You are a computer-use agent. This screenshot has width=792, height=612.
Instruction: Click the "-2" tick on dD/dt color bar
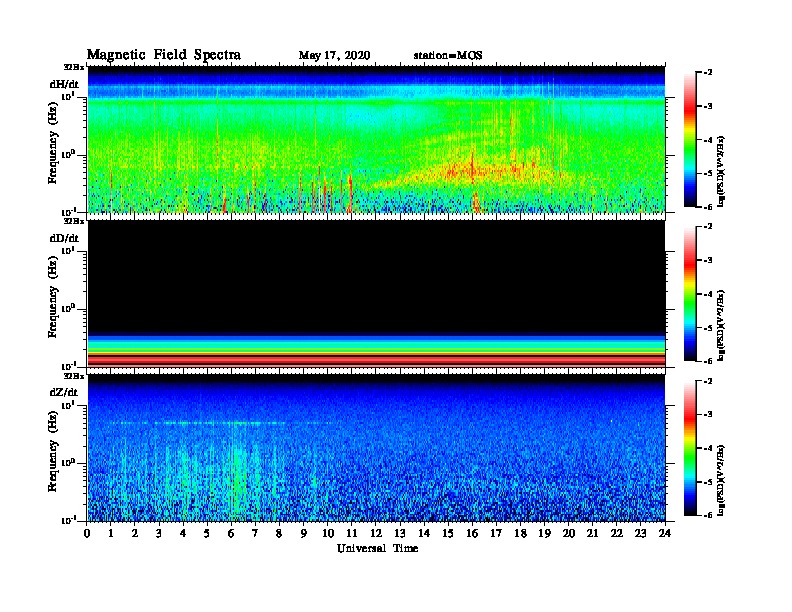(x=708, y=227)
